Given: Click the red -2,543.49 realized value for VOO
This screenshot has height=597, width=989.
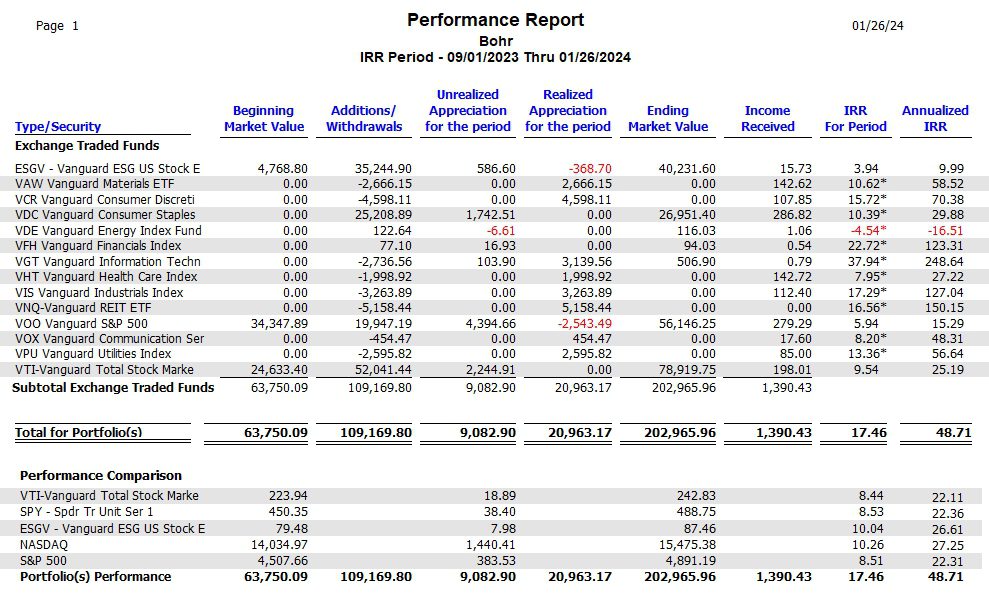Looking at the screenshot, I should pyautogui.click(x=584, y=323).
